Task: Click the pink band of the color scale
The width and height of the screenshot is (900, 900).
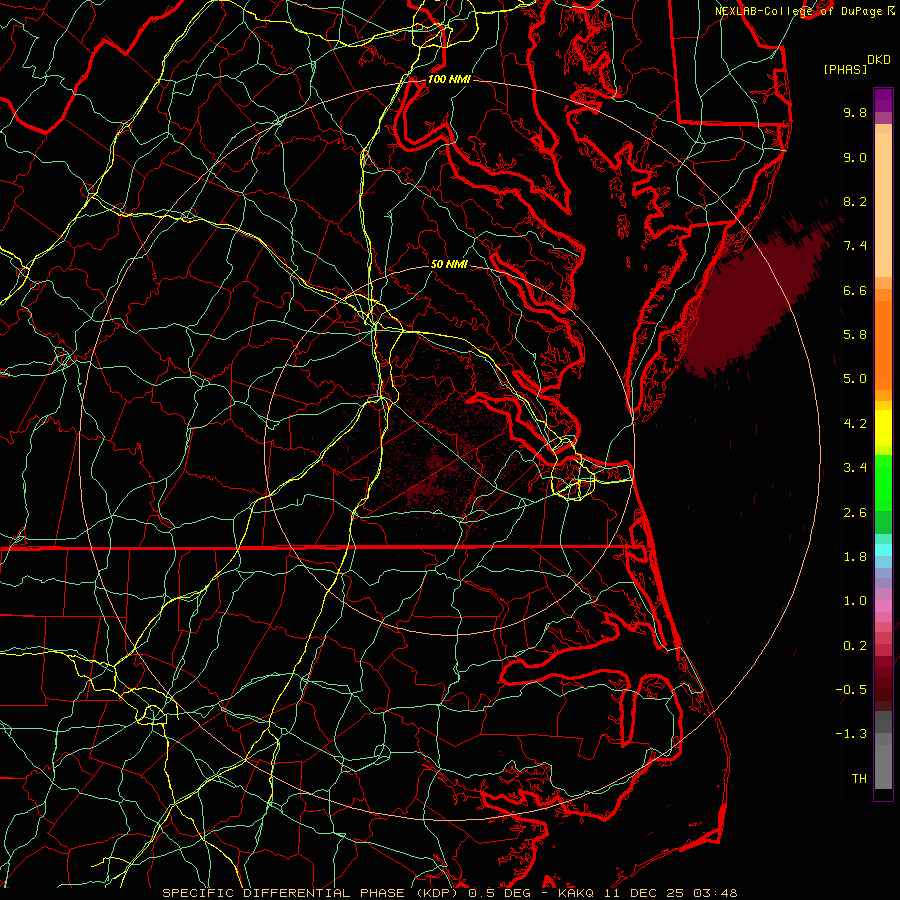Action: click(883, 606)
